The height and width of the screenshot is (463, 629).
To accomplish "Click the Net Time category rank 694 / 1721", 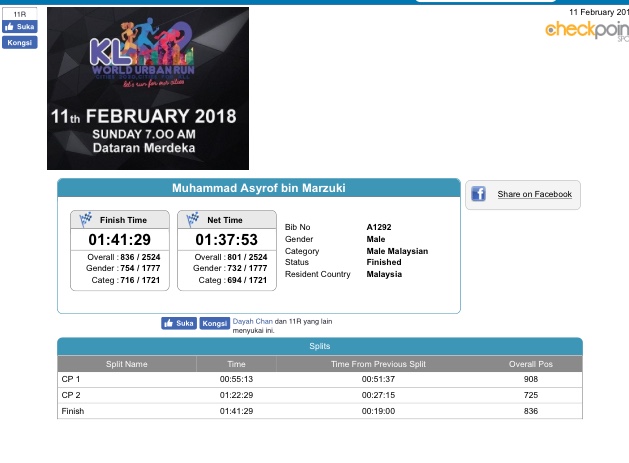I will tap(247, 280).
